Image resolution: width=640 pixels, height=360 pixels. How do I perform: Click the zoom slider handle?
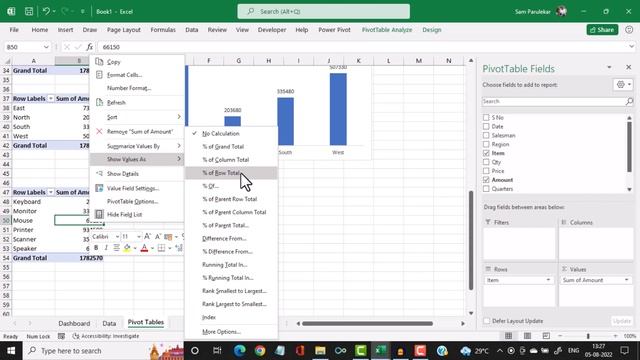pyautogui.click(x=588, y=336)
